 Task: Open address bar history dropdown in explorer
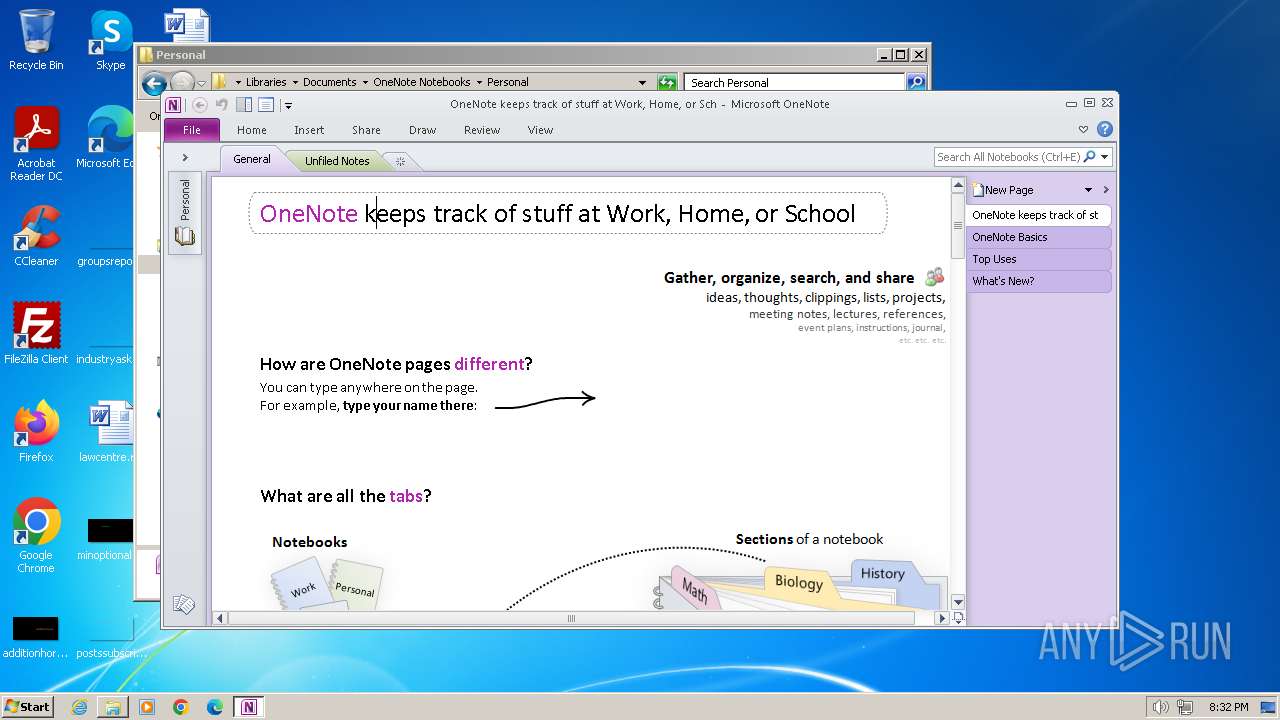[x=642, y=83]
